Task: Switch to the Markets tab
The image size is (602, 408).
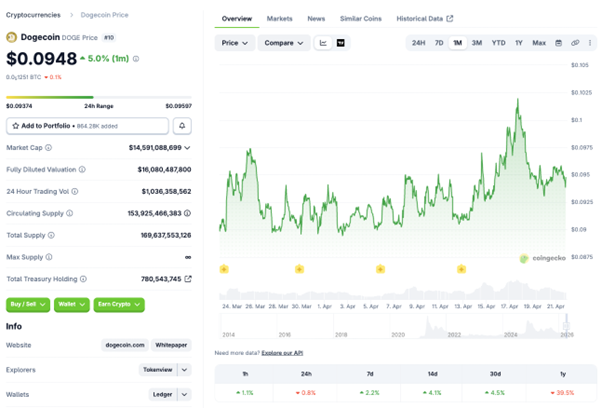Action: click(x=279, y=19)
